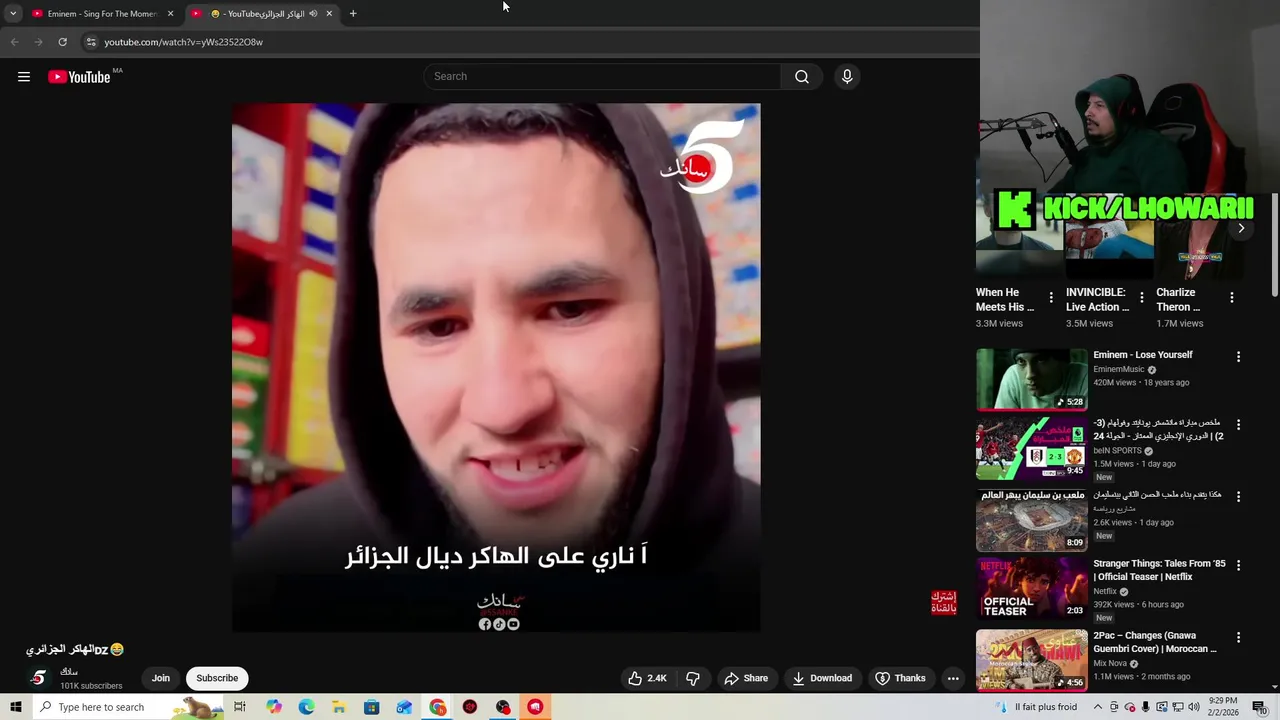Open a new browser tab
1280x720 pixels.
[353, 13]
